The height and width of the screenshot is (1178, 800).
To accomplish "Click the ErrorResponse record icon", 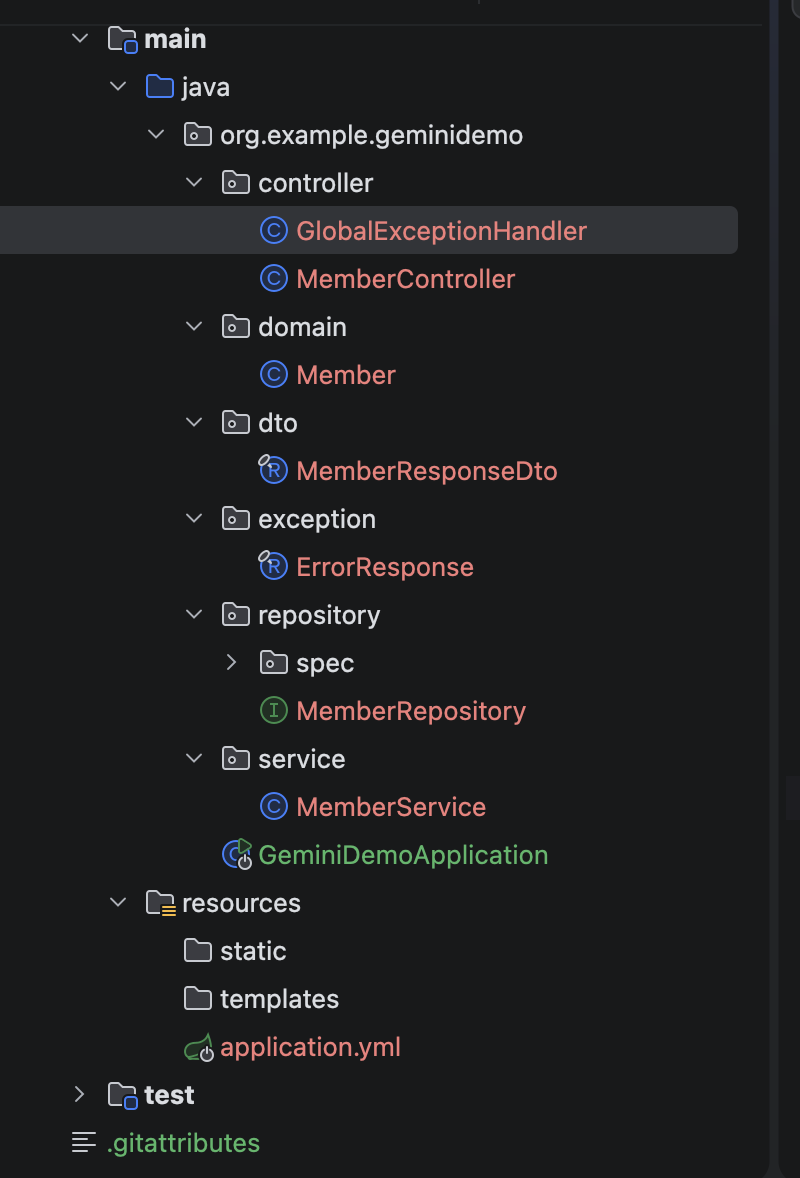I will [x=273, y=566].
